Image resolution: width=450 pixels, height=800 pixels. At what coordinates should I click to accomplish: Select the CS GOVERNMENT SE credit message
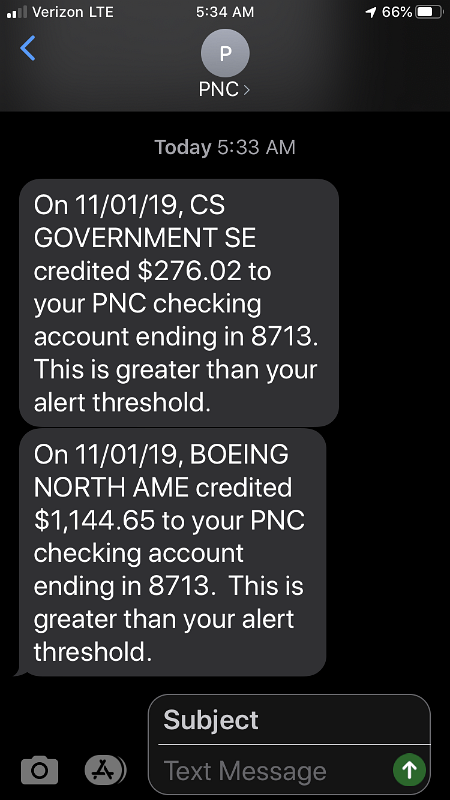[x=179, y=303]
